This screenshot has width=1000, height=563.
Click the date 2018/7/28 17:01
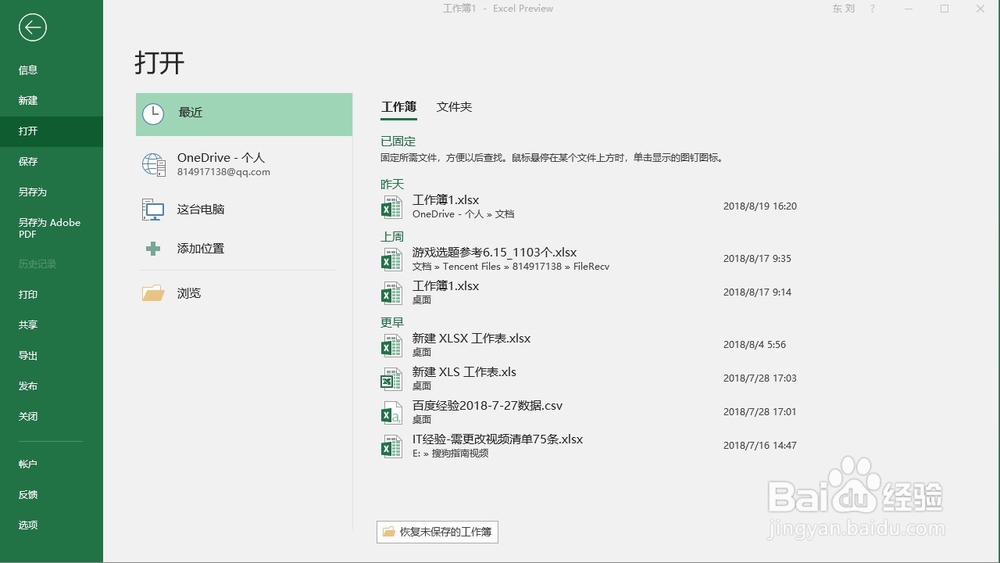760,412
